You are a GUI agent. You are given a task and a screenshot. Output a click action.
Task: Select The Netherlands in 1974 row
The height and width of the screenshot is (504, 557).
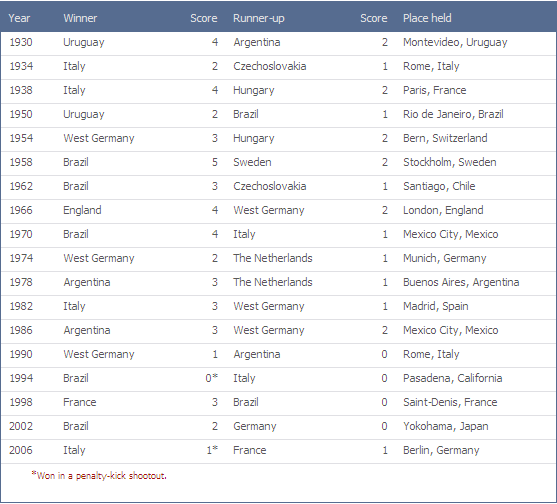273,258
